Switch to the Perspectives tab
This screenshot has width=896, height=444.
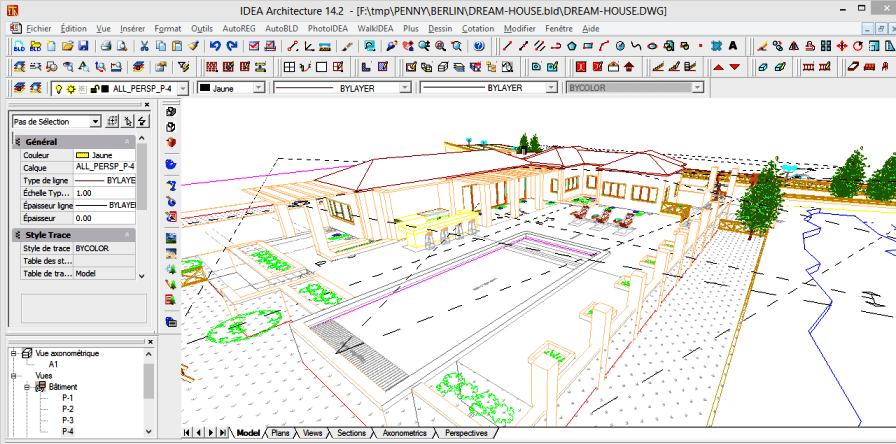coord(466,433)
